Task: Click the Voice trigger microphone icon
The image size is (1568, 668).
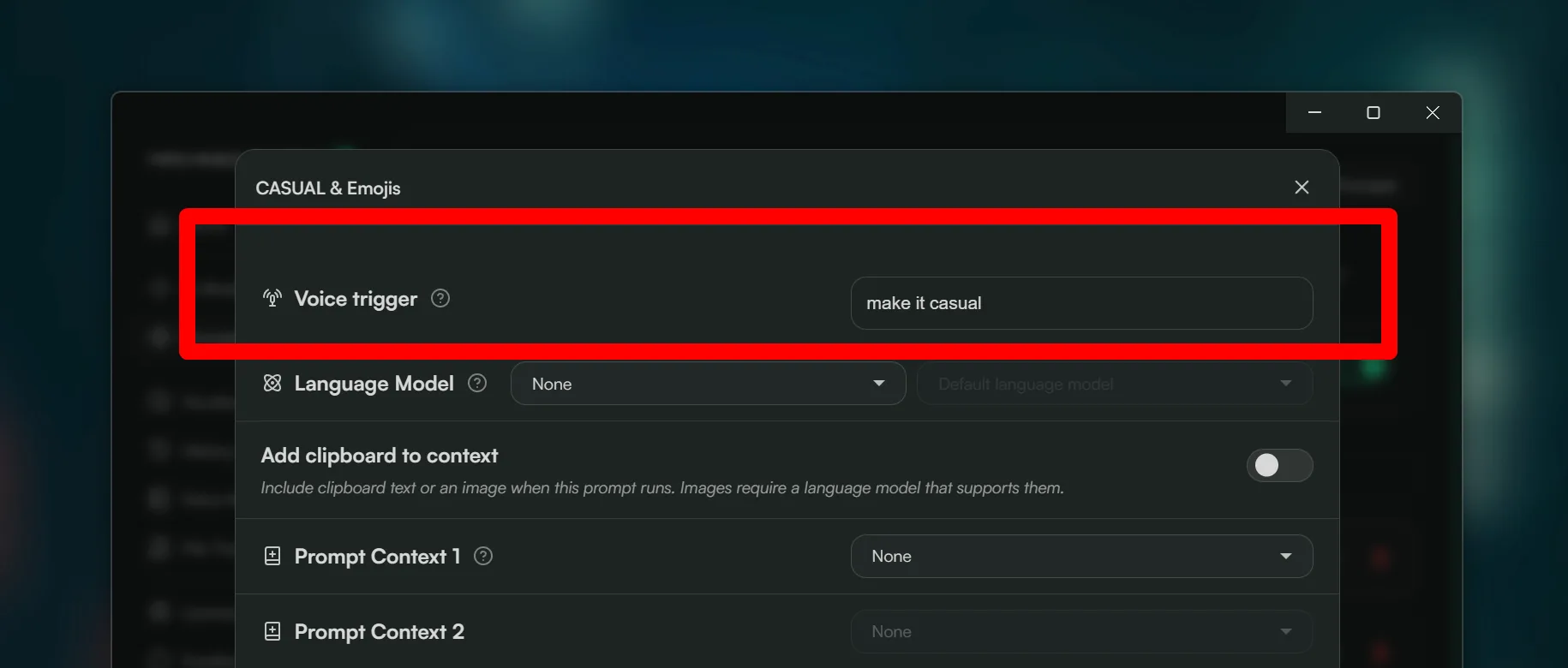Action: coord(272,298)
